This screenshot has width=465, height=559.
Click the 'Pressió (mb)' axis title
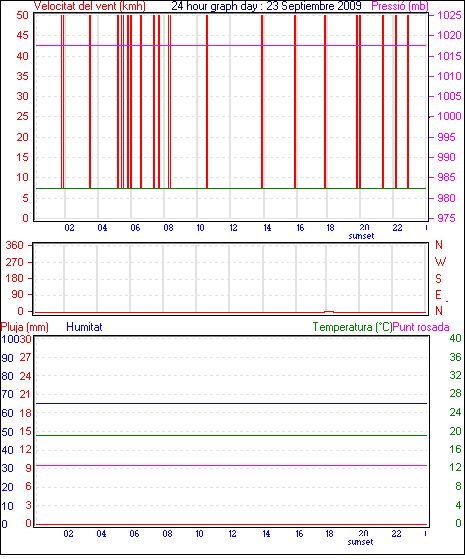tap(400, 6)
